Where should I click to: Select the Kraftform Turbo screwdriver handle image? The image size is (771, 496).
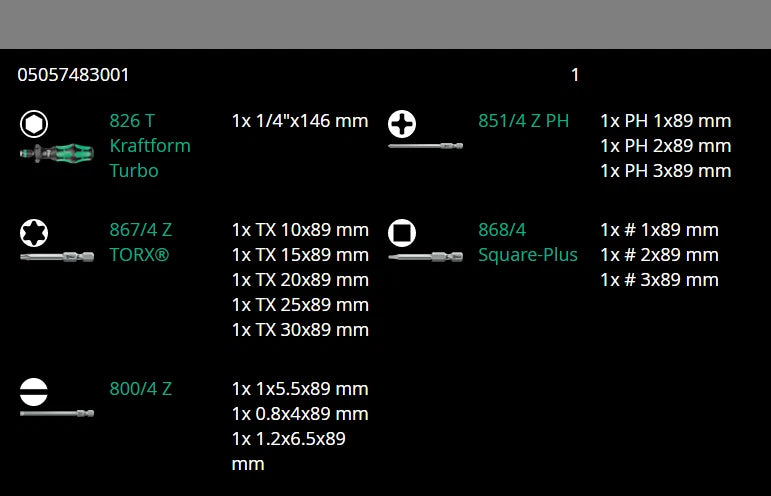[56, 153]
